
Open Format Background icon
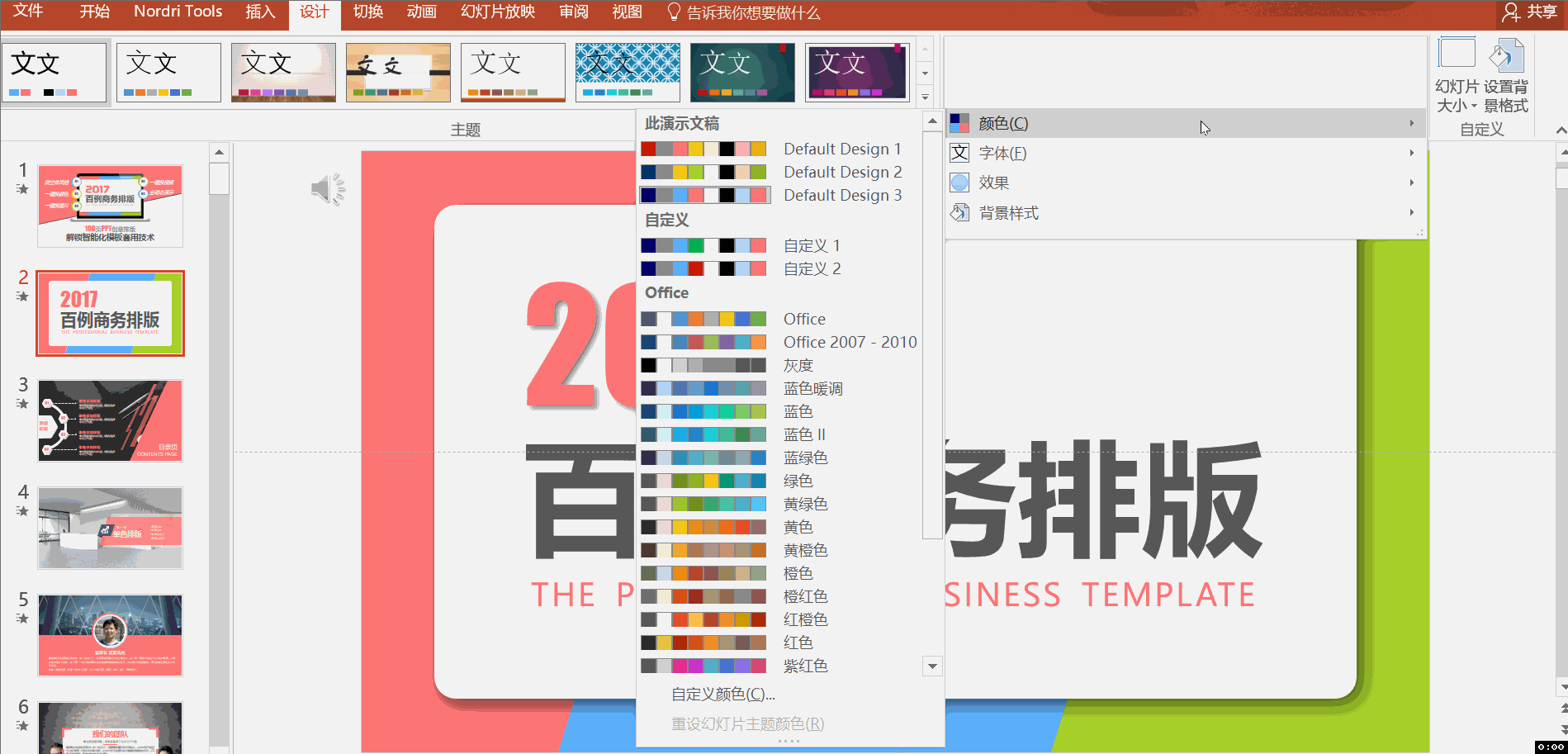[x=1506, y=55]
